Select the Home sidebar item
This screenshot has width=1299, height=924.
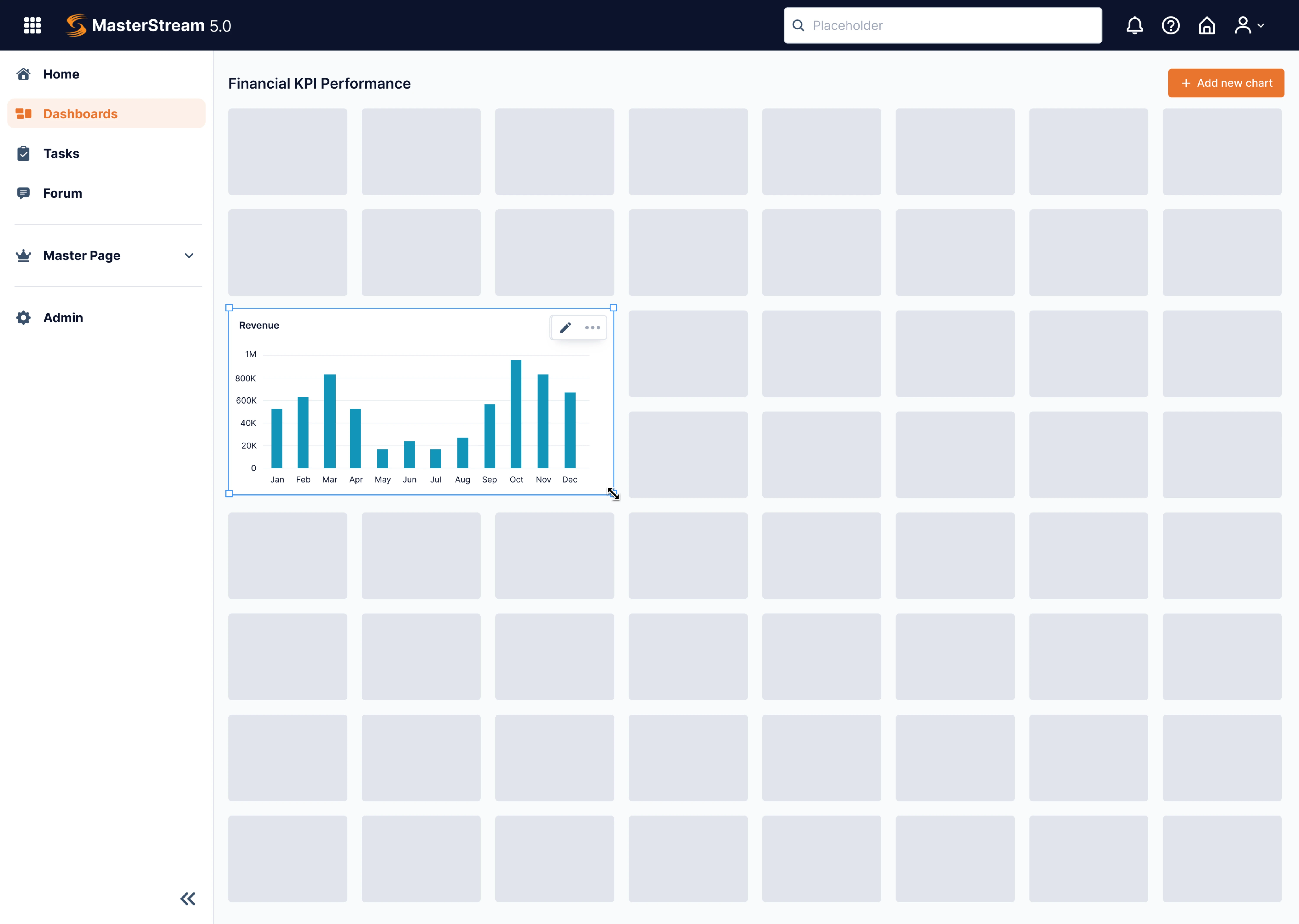[61, 74]
